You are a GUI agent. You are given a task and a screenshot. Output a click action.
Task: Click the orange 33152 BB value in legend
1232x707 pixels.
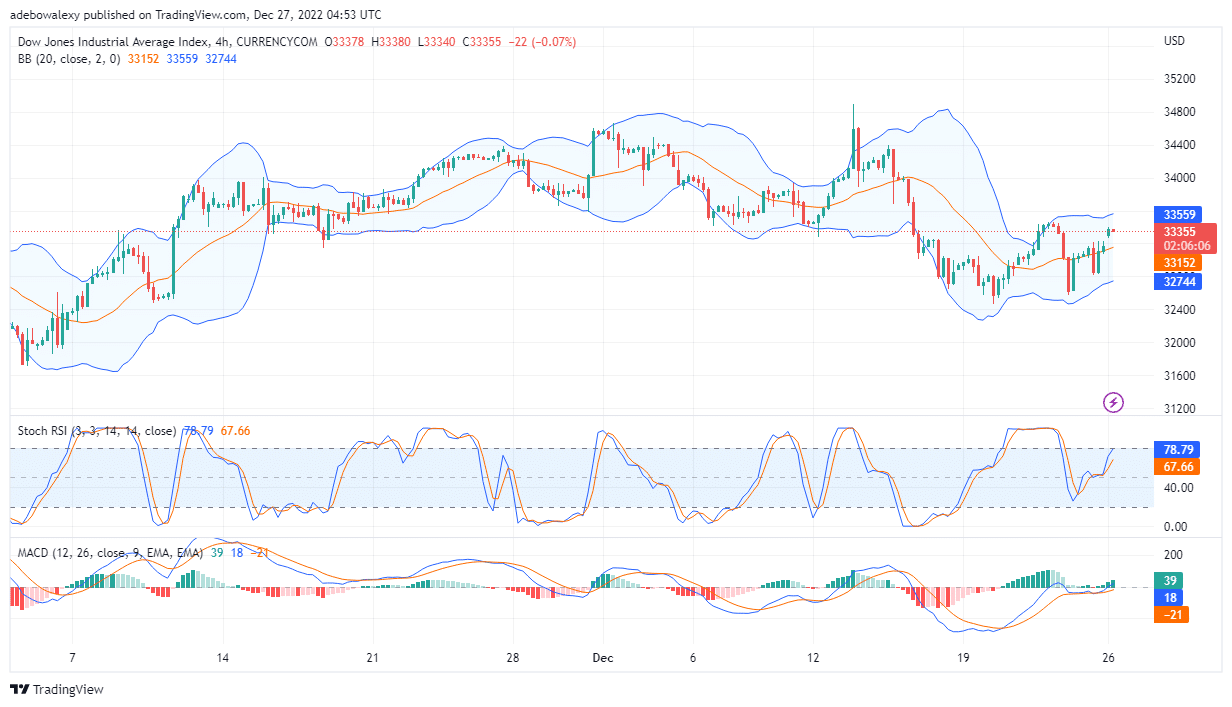pyautogui.click(x=143, y=59)
